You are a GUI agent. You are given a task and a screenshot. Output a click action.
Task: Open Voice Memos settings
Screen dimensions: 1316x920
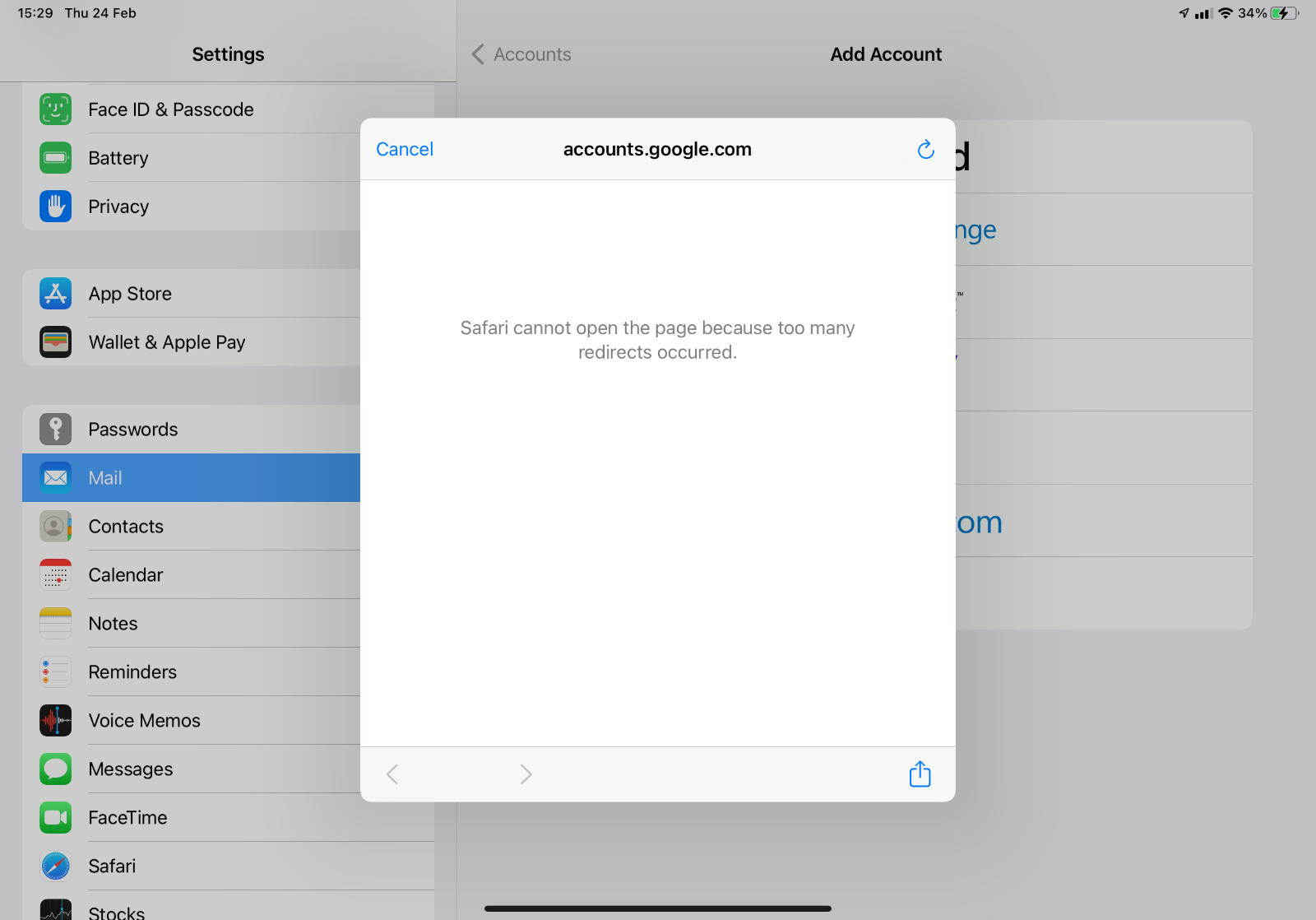click(191, 721)
